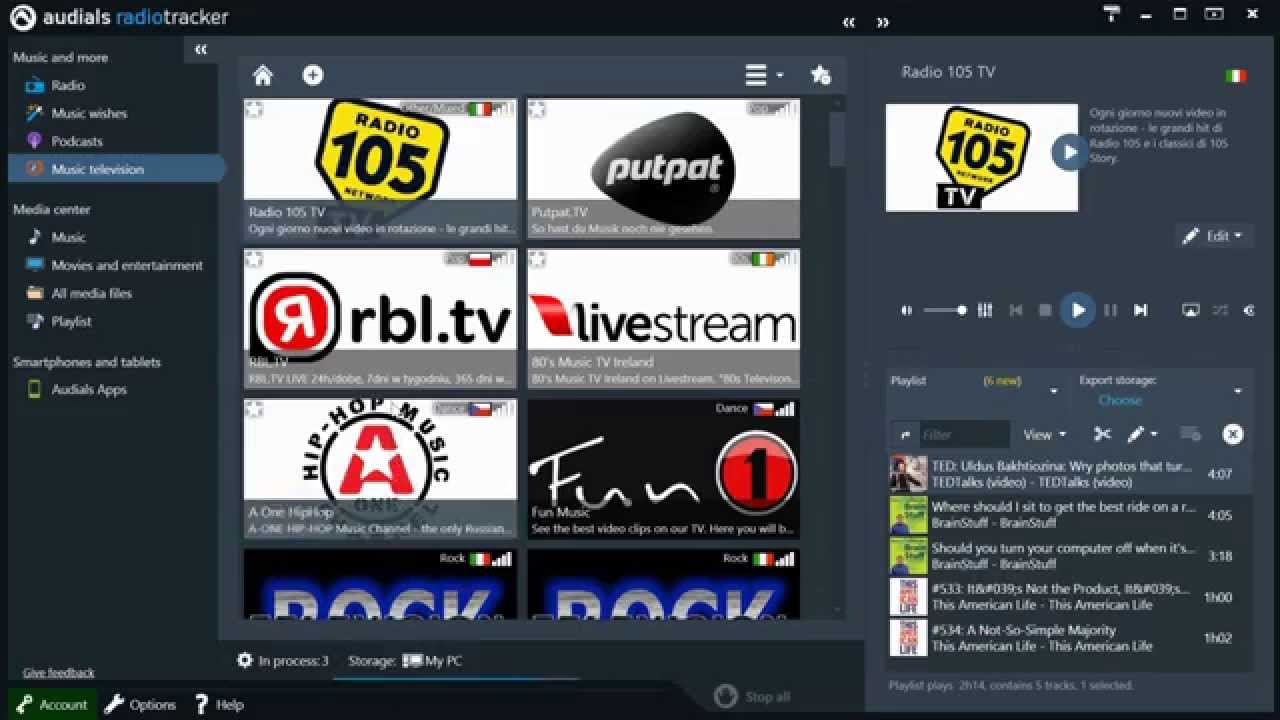The image size is (1280, 720).
Task: Open Audials Apps section
Action: (89, 389)
